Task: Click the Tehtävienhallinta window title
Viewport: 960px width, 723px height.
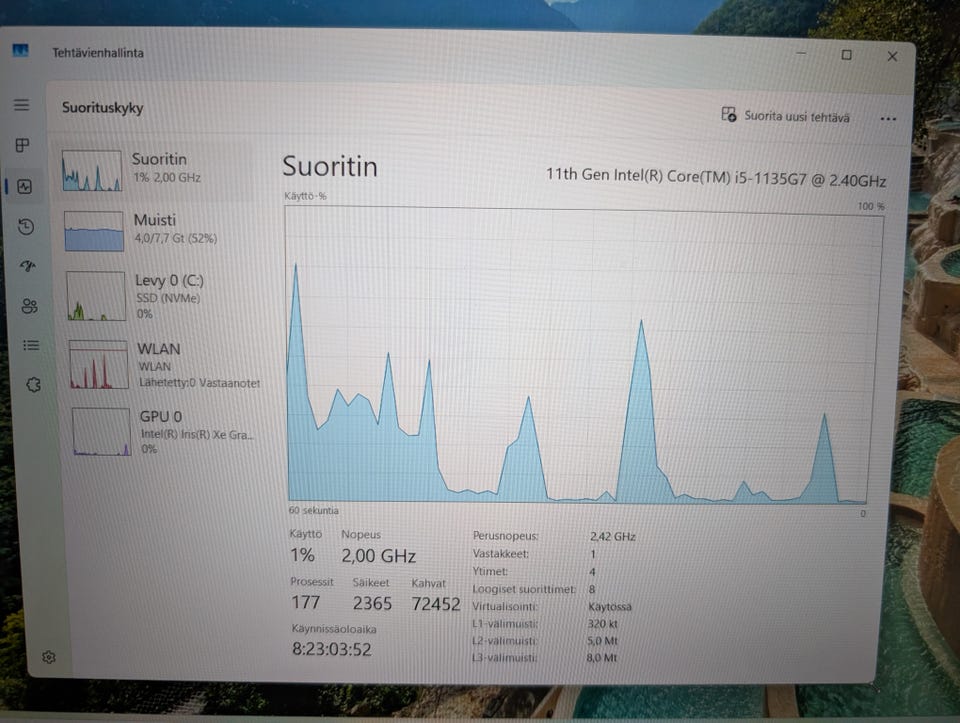Action: click(98, 53)
